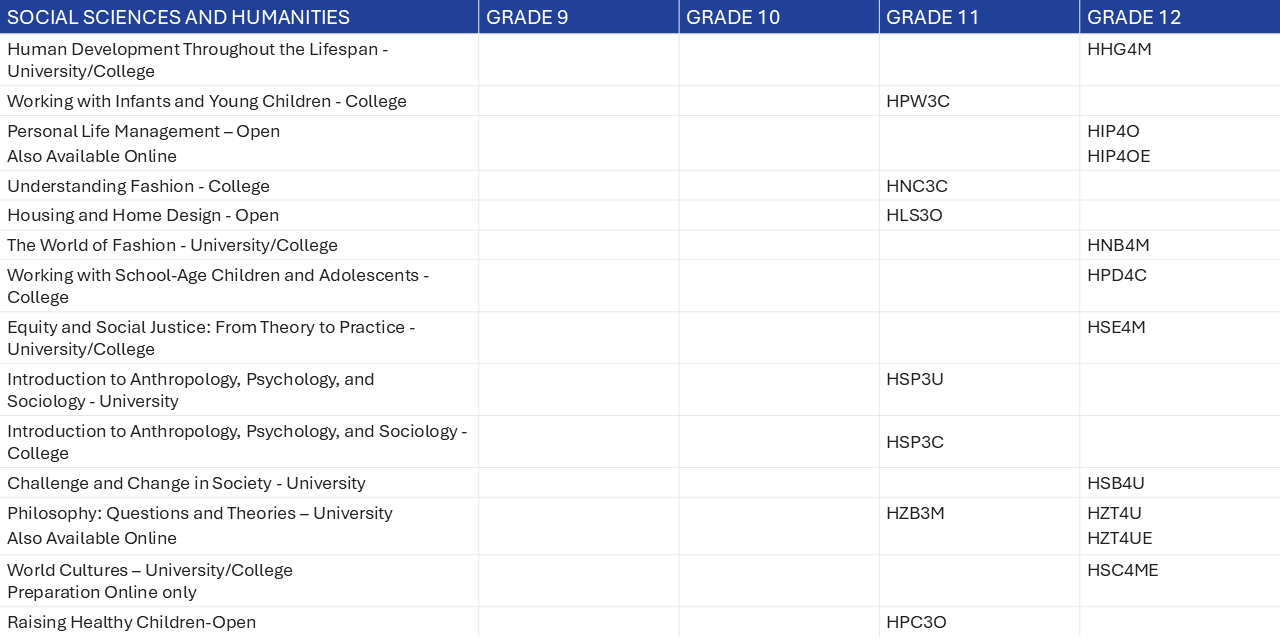Select course code HSB4U
The image size is (1280, 640).
(x=1116, y=483)
